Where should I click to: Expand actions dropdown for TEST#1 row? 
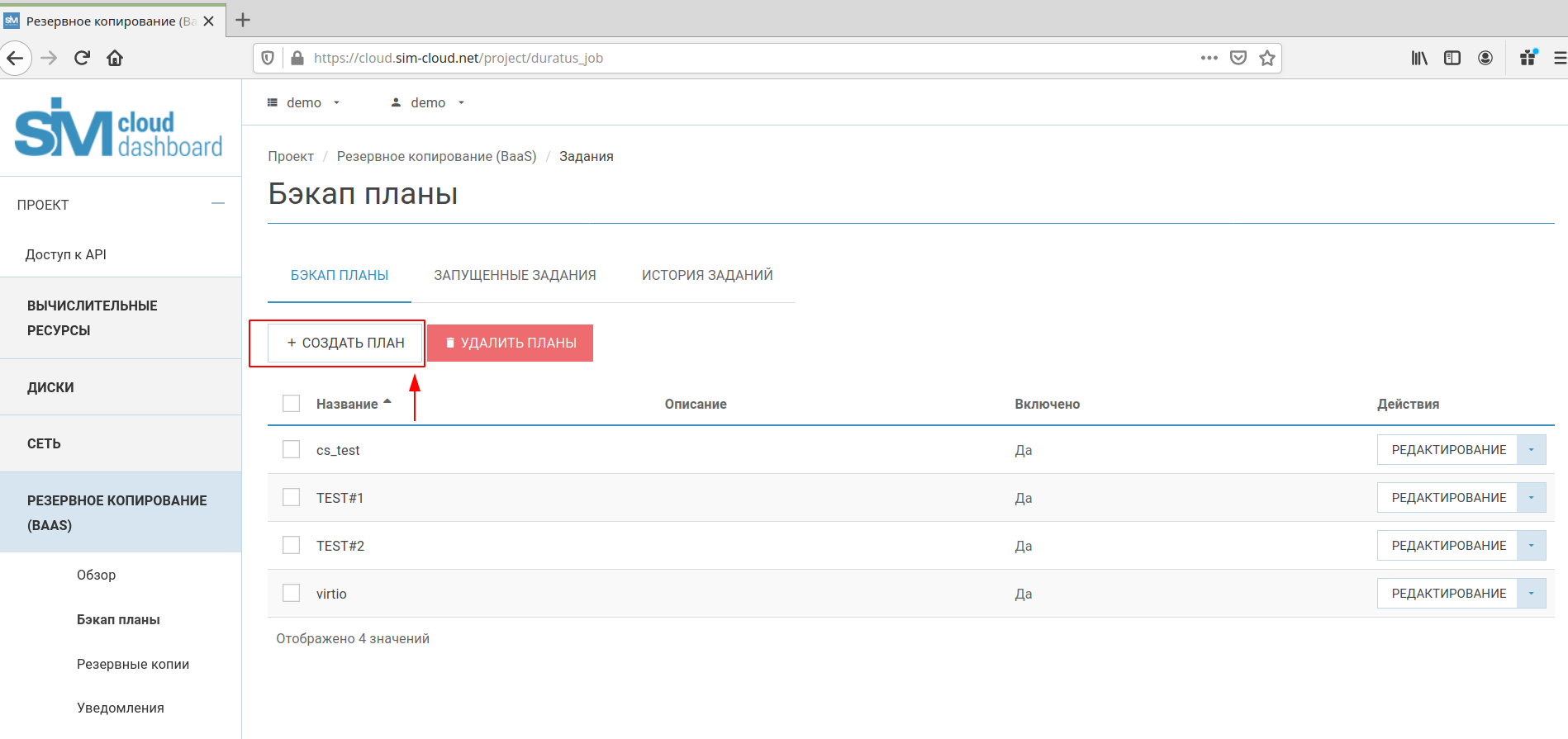click(1531, 498)
